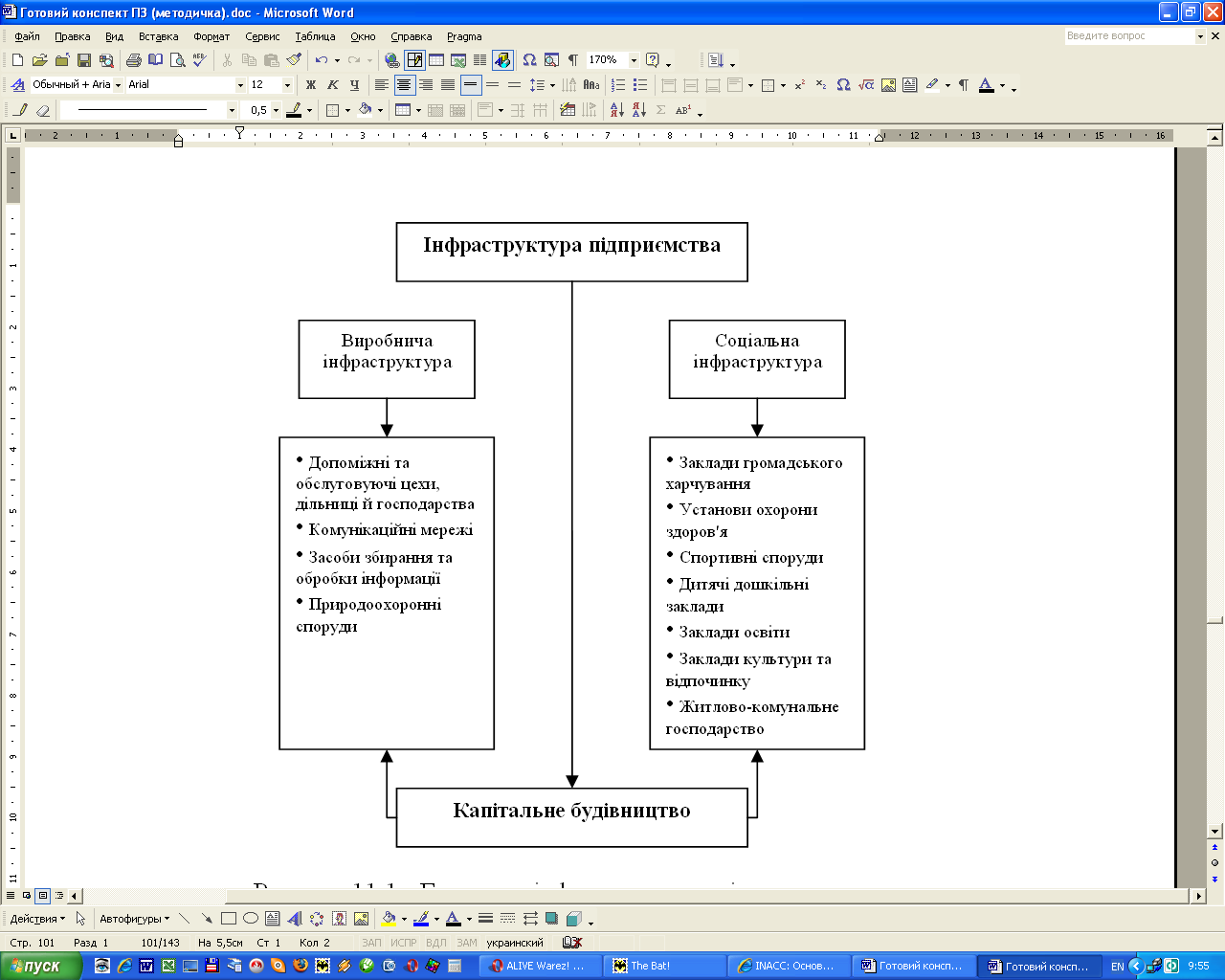Apply a shadow style in the Drawing toolbar

point(551,919)
